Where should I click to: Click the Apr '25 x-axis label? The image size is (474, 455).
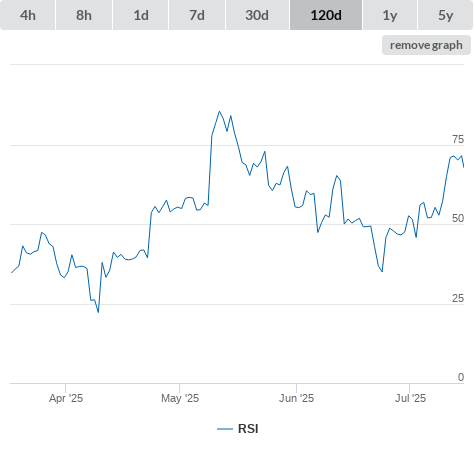pyautogui.click(x=66, y=398)
